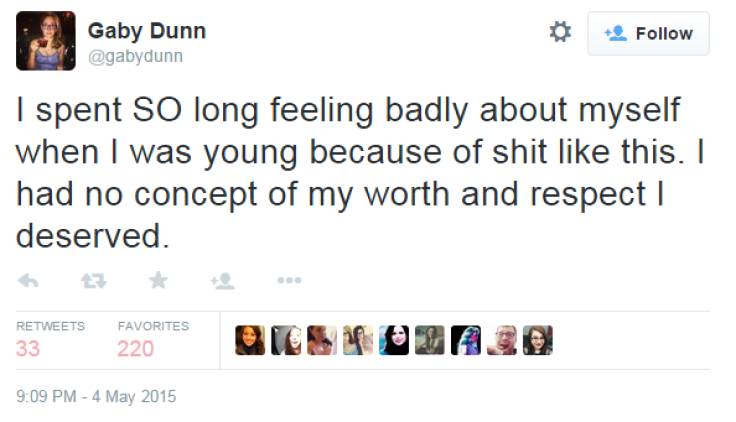The height and width of the screenshot is (422, 736).
Task: Open the three-dots more options
Action: coord(289,281)
